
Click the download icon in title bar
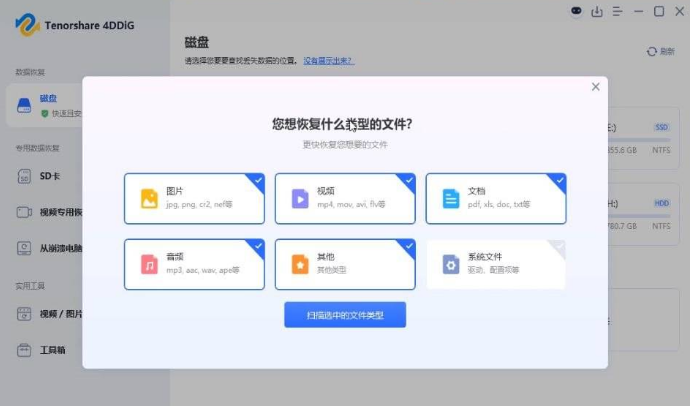(597, 11)
